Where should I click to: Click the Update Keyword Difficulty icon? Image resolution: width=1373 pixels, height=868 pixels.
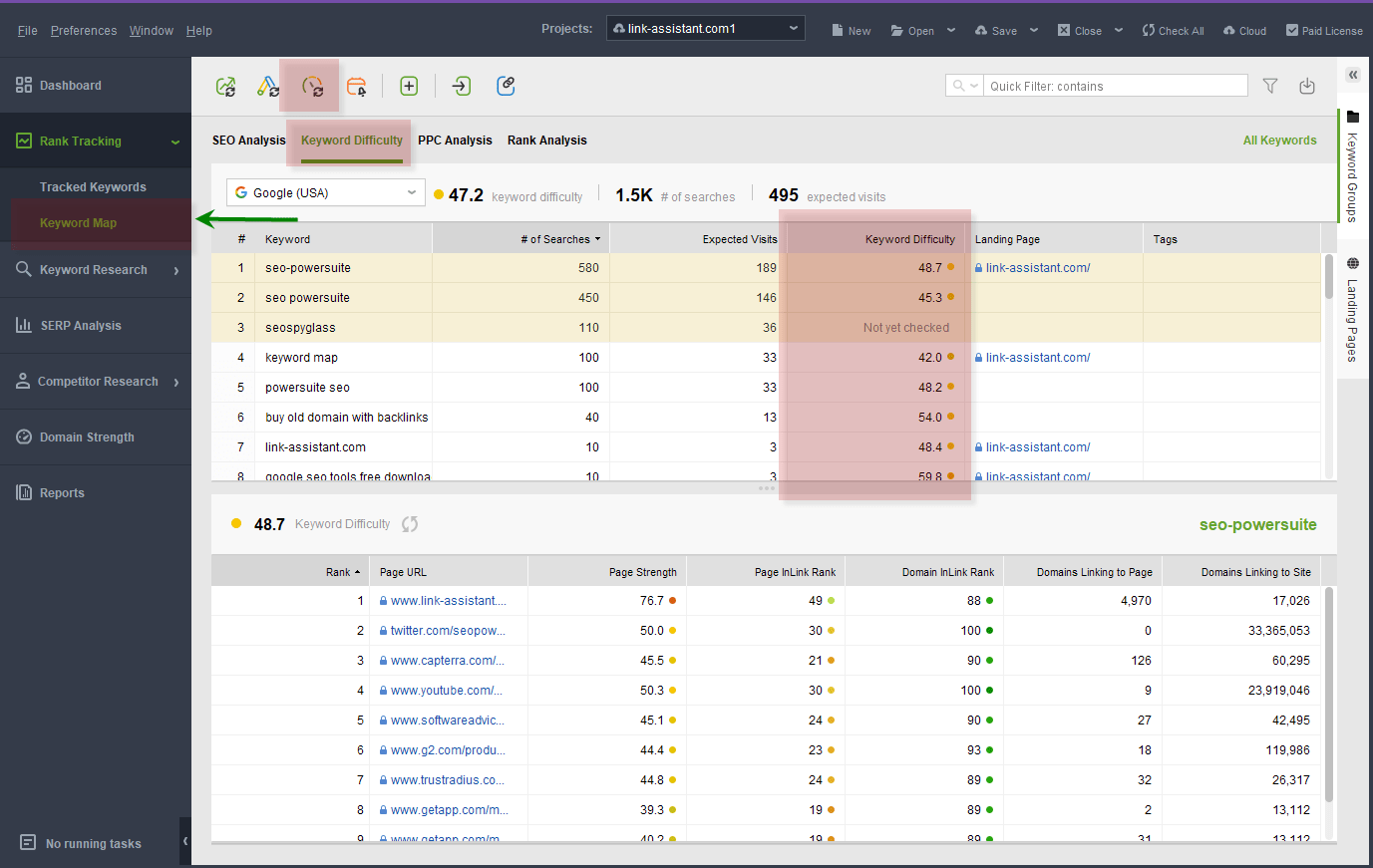pyautogui.click(x=312, y=87)
